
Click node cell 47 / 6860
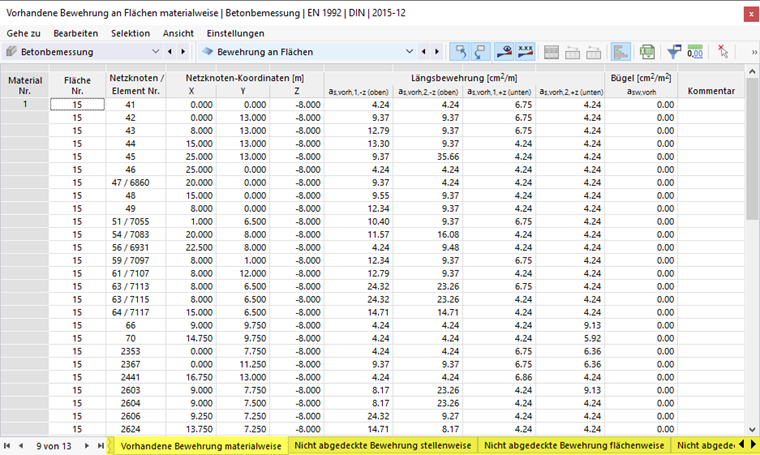(x=130, y=183)
